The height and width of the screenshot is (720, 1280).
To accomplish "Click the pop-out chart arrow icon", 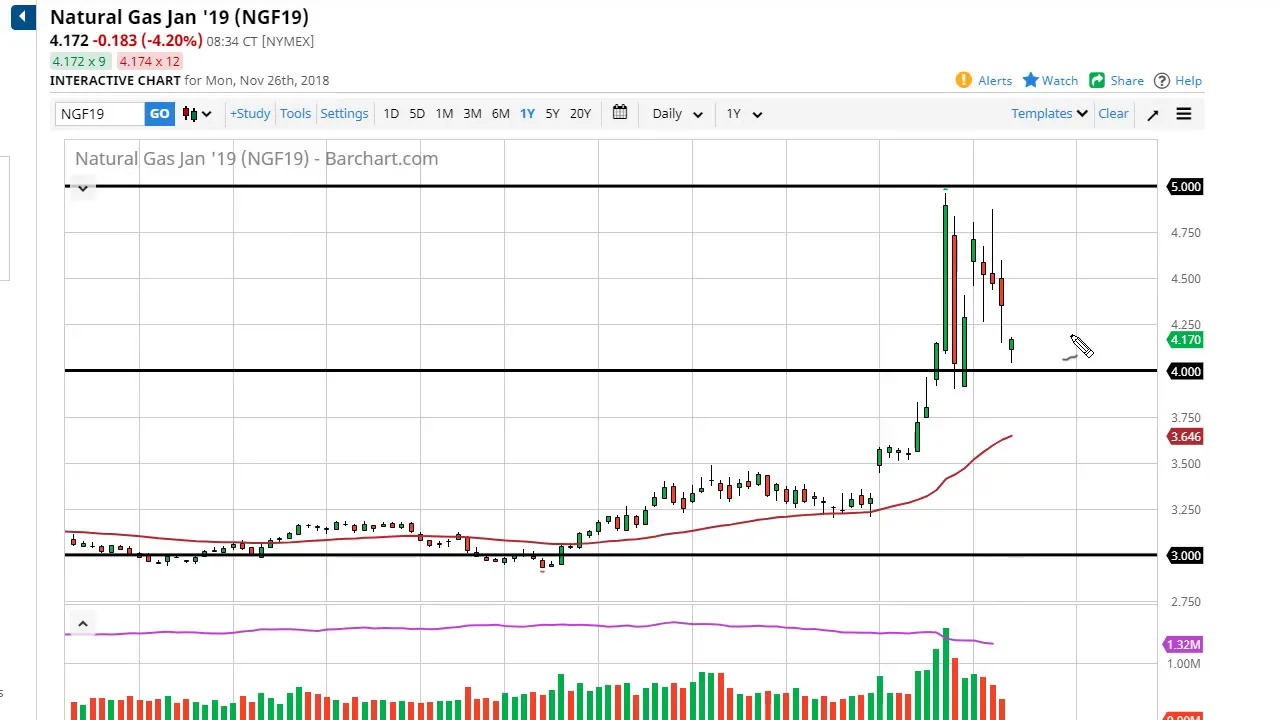I will coord(1152,114).
